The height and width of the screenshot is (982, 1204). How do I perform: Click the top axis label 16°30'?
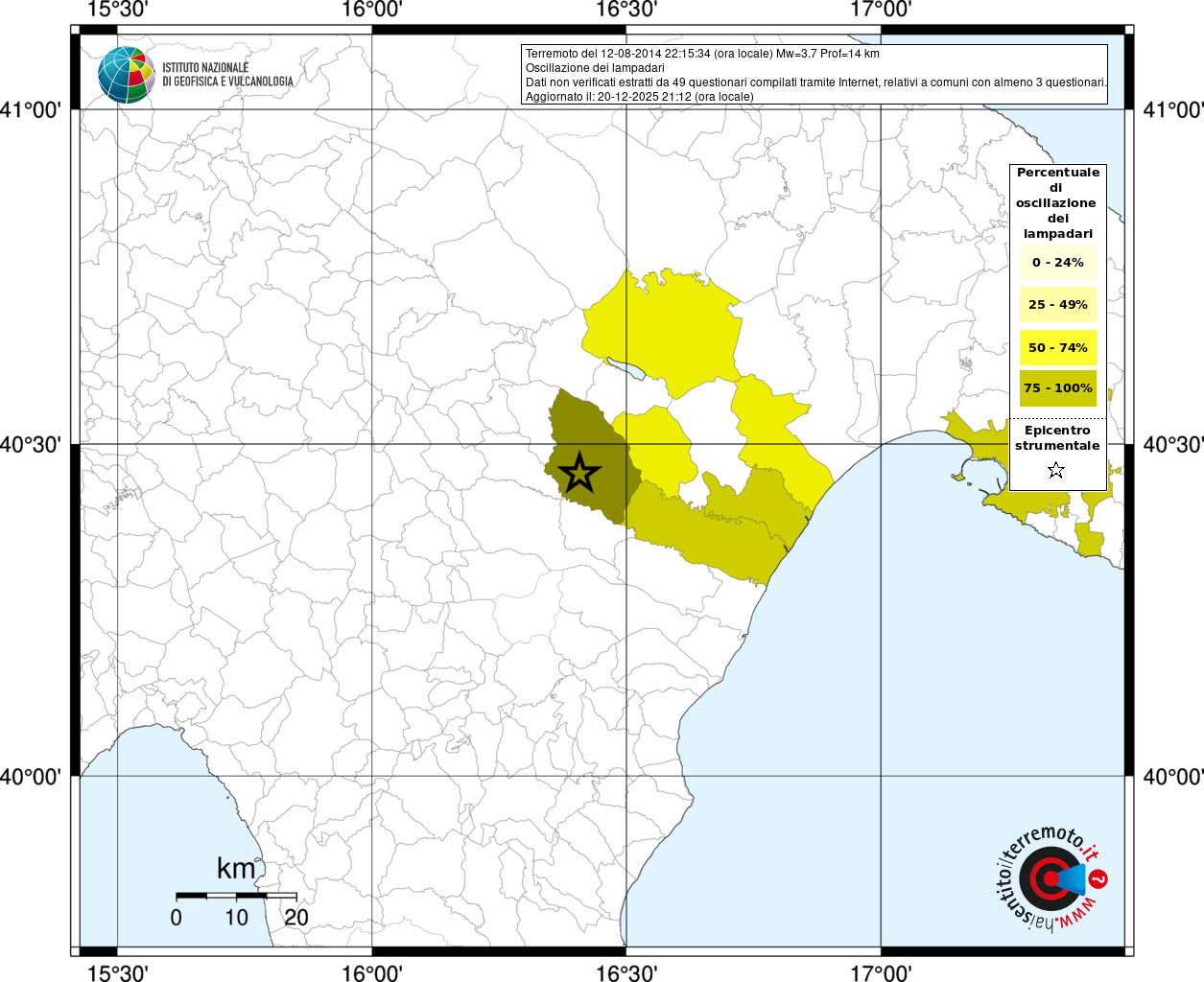(626, 10)
